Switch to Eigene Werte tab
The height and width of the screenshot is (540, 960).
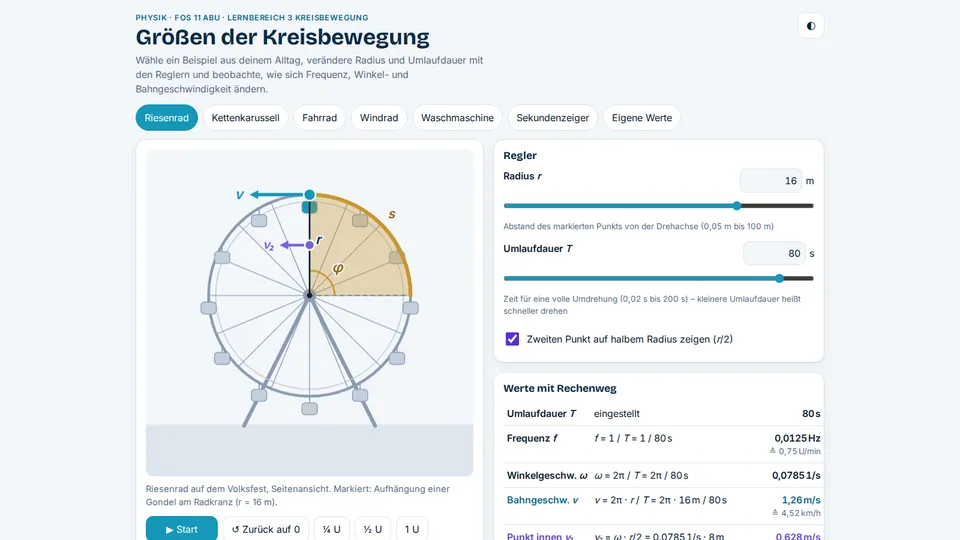click(642, 118)
